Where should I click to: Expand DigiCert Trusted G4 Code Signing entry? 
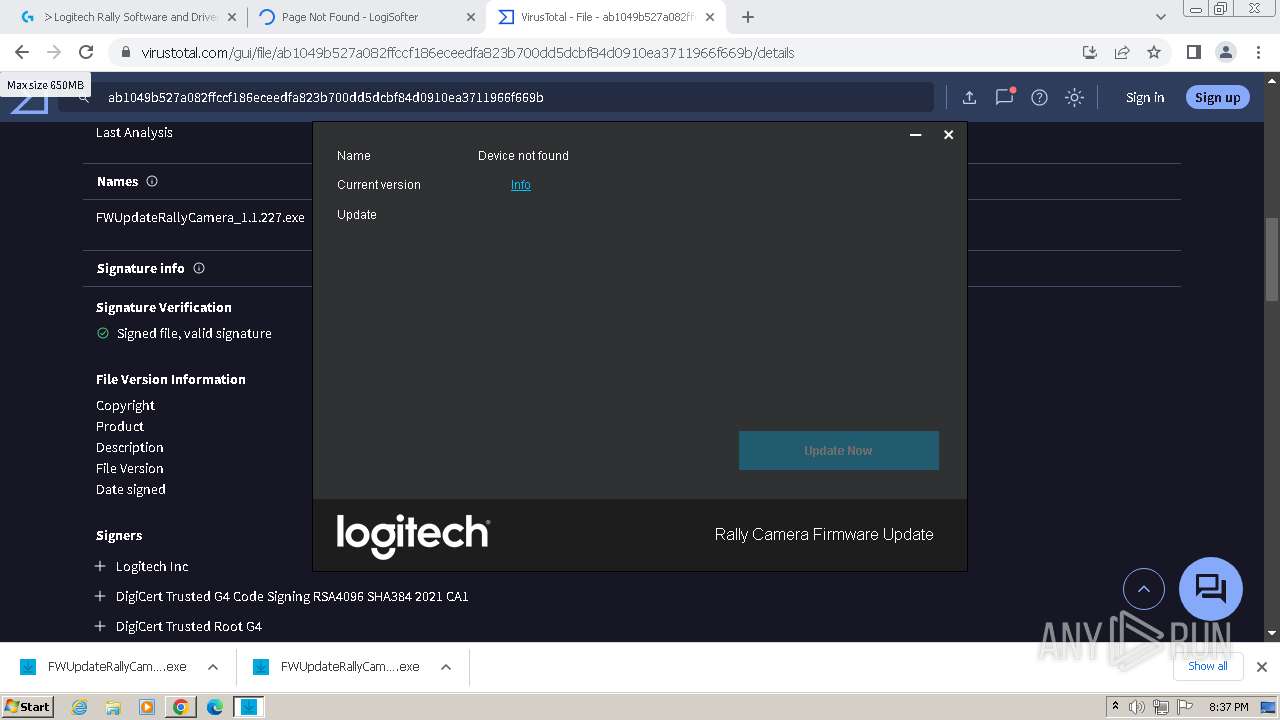point(100,596)
